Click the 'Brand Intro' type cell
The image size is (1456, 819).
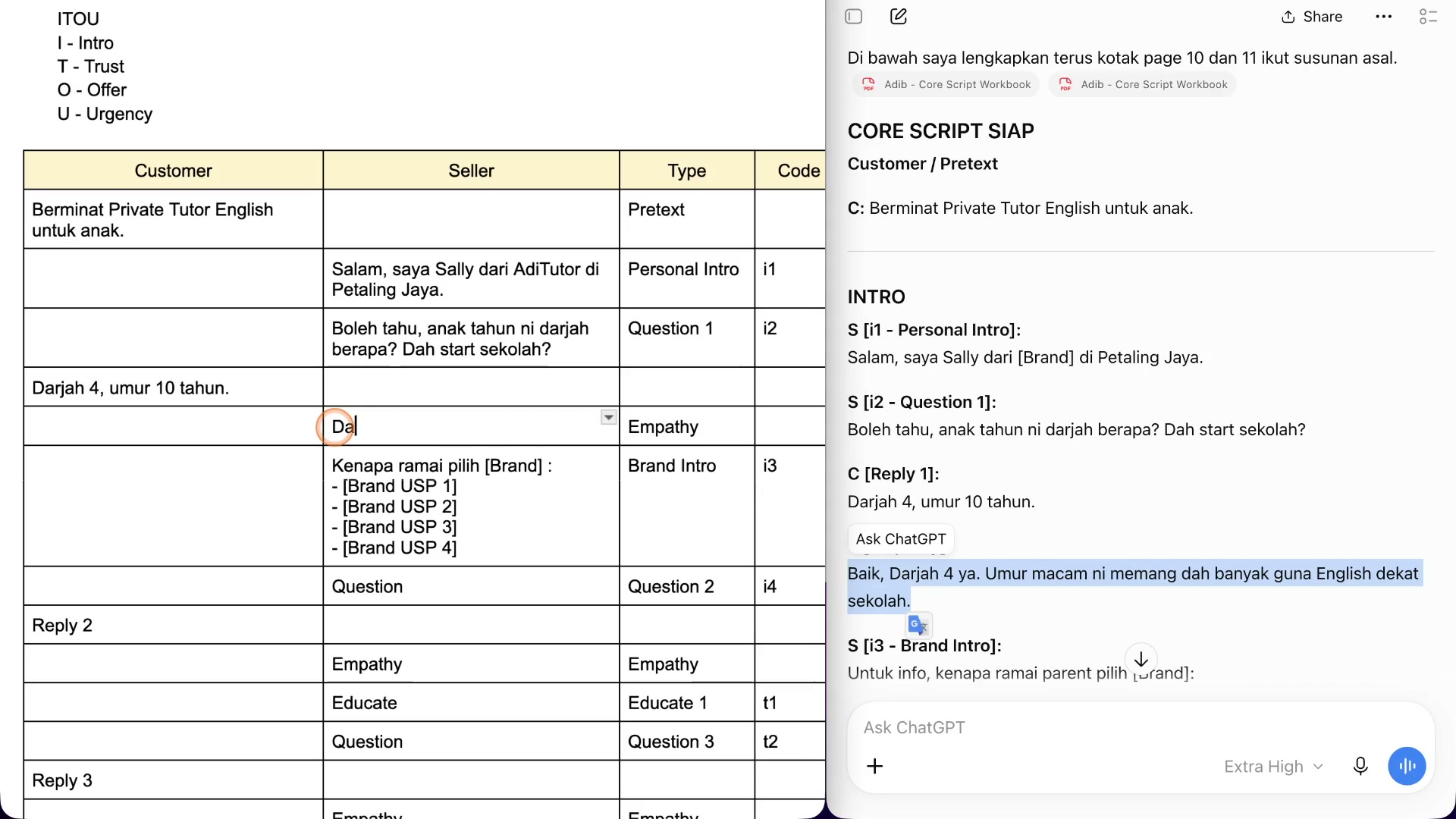pos(687,506)
